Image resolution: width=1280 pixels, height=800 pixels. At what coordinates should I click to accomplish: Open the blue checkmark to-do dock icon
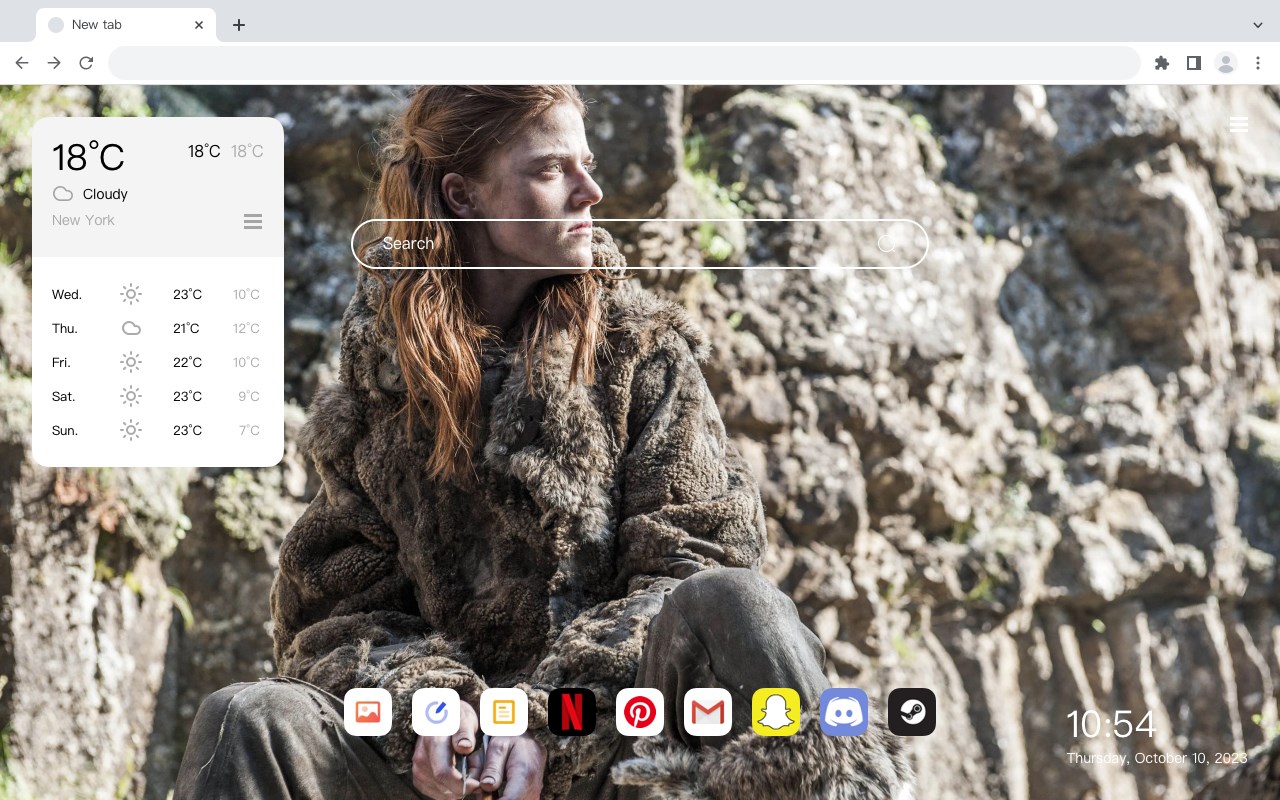pos(436,712)
